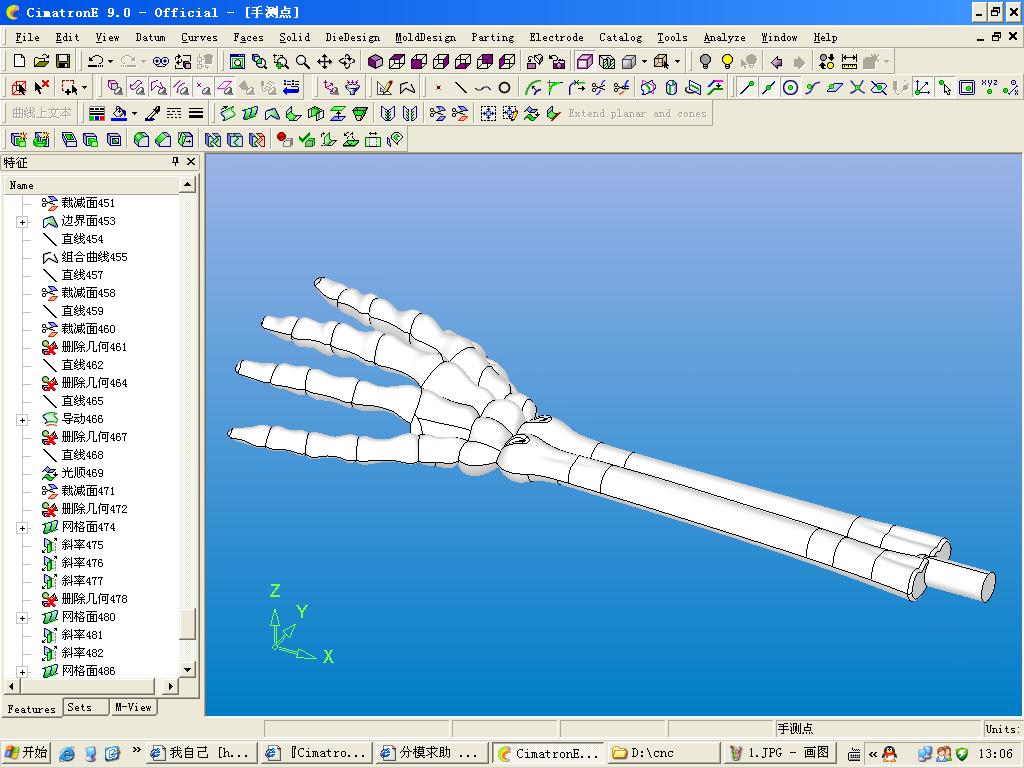Open the Faces menu

pos(248,37)
